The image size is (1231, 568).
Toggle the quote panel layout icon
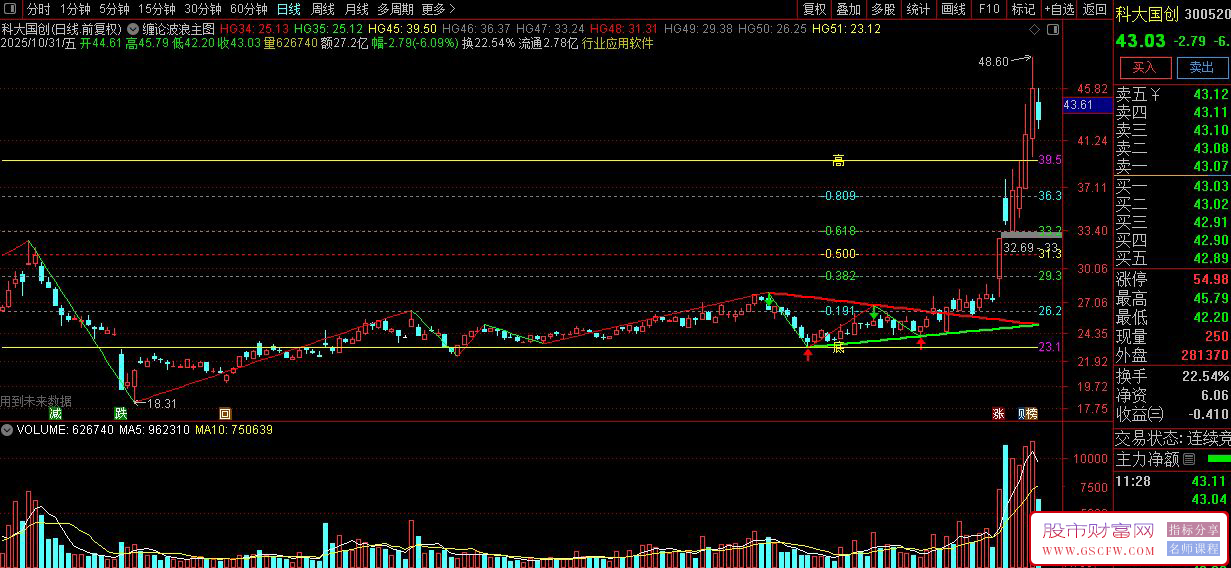1055,29
